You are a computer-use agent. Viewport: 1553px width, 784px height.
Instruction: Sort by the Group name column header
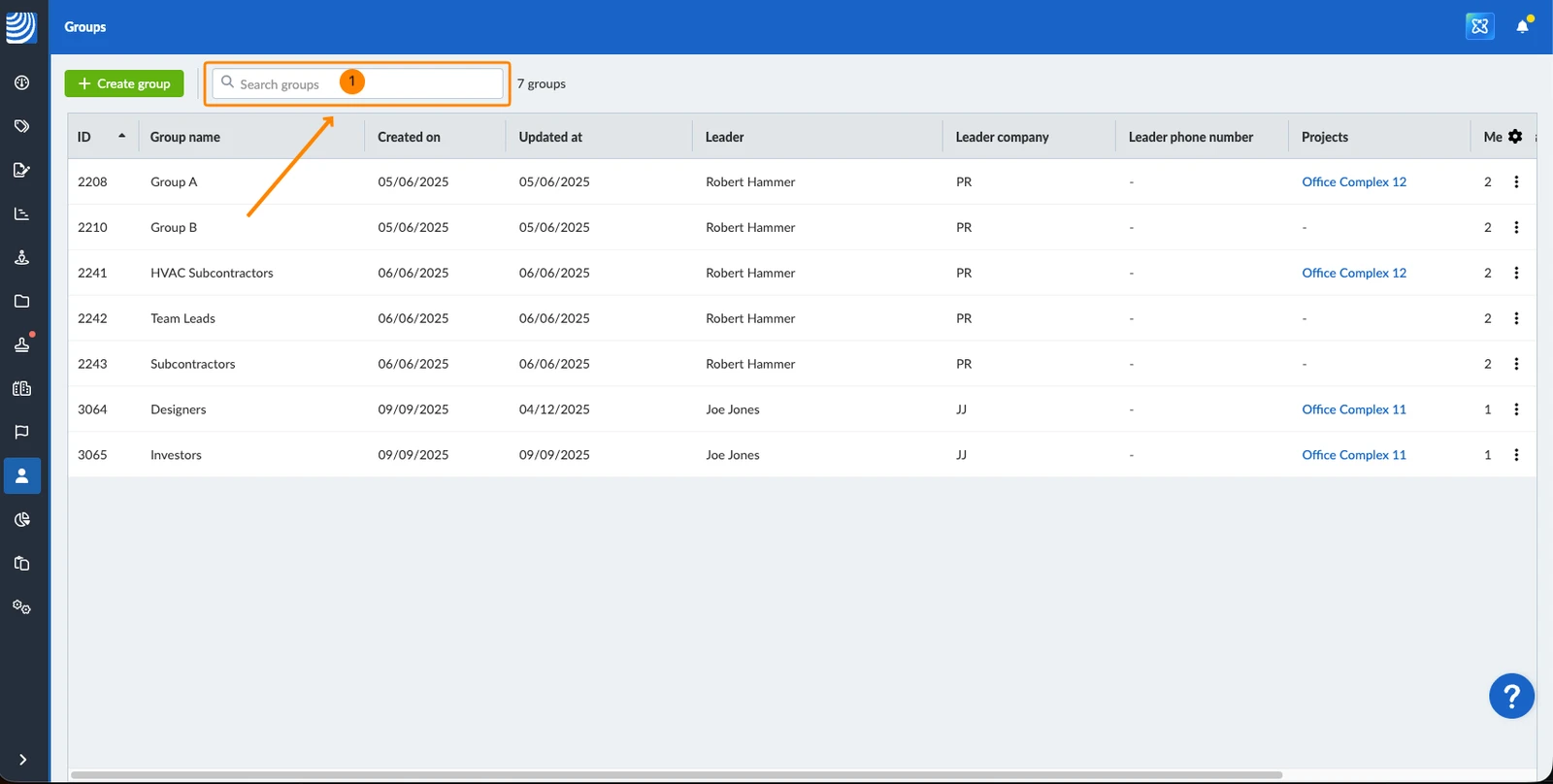tap(185, 137)
